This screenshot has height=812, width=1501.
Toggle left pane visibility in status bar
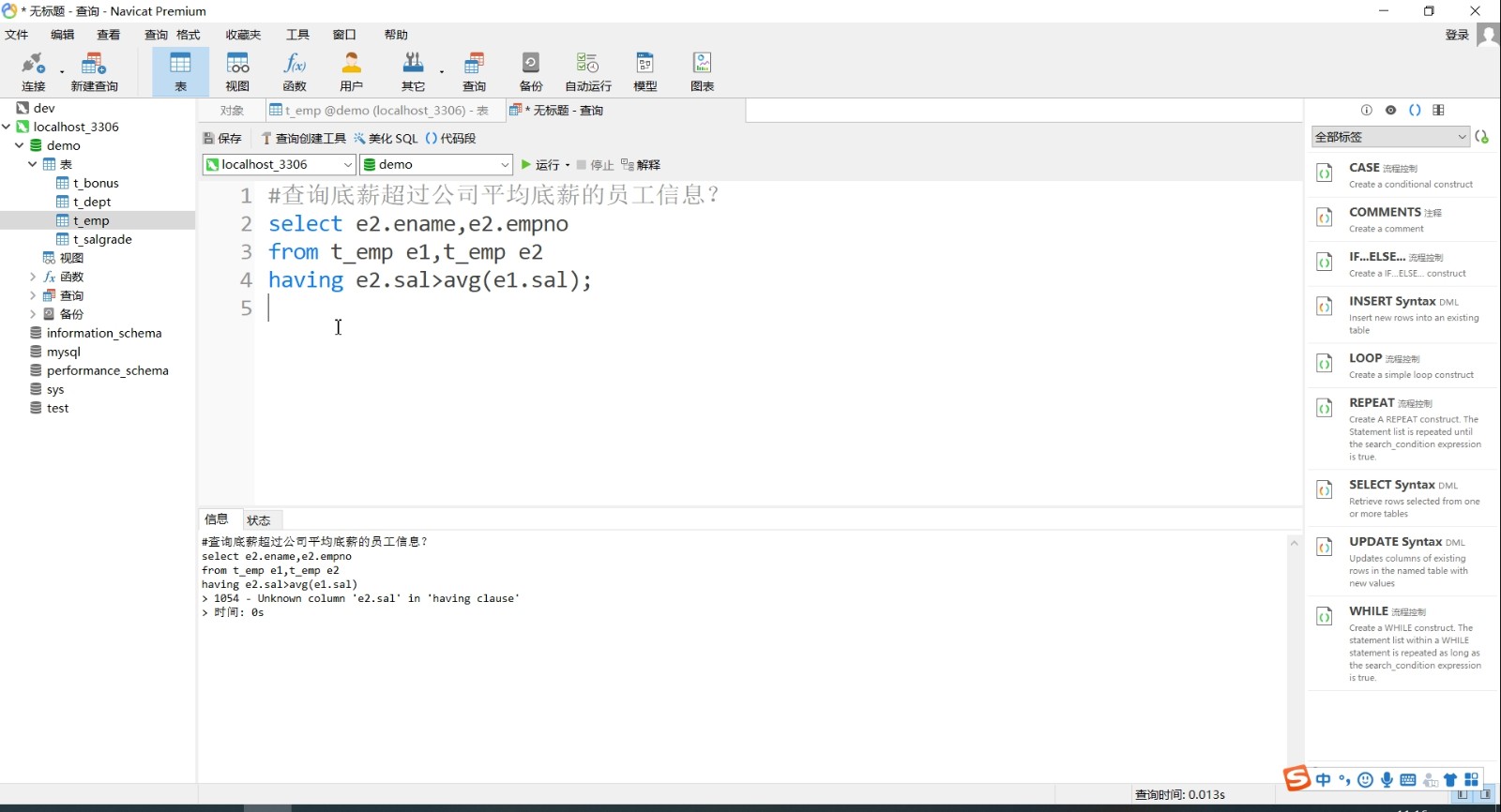pyautogui.click(x=1463, y=794)
